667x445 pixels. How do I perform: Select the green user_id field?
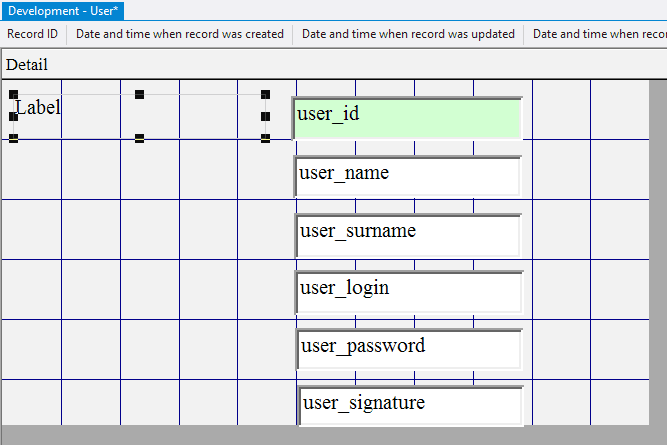coord(408,118)
